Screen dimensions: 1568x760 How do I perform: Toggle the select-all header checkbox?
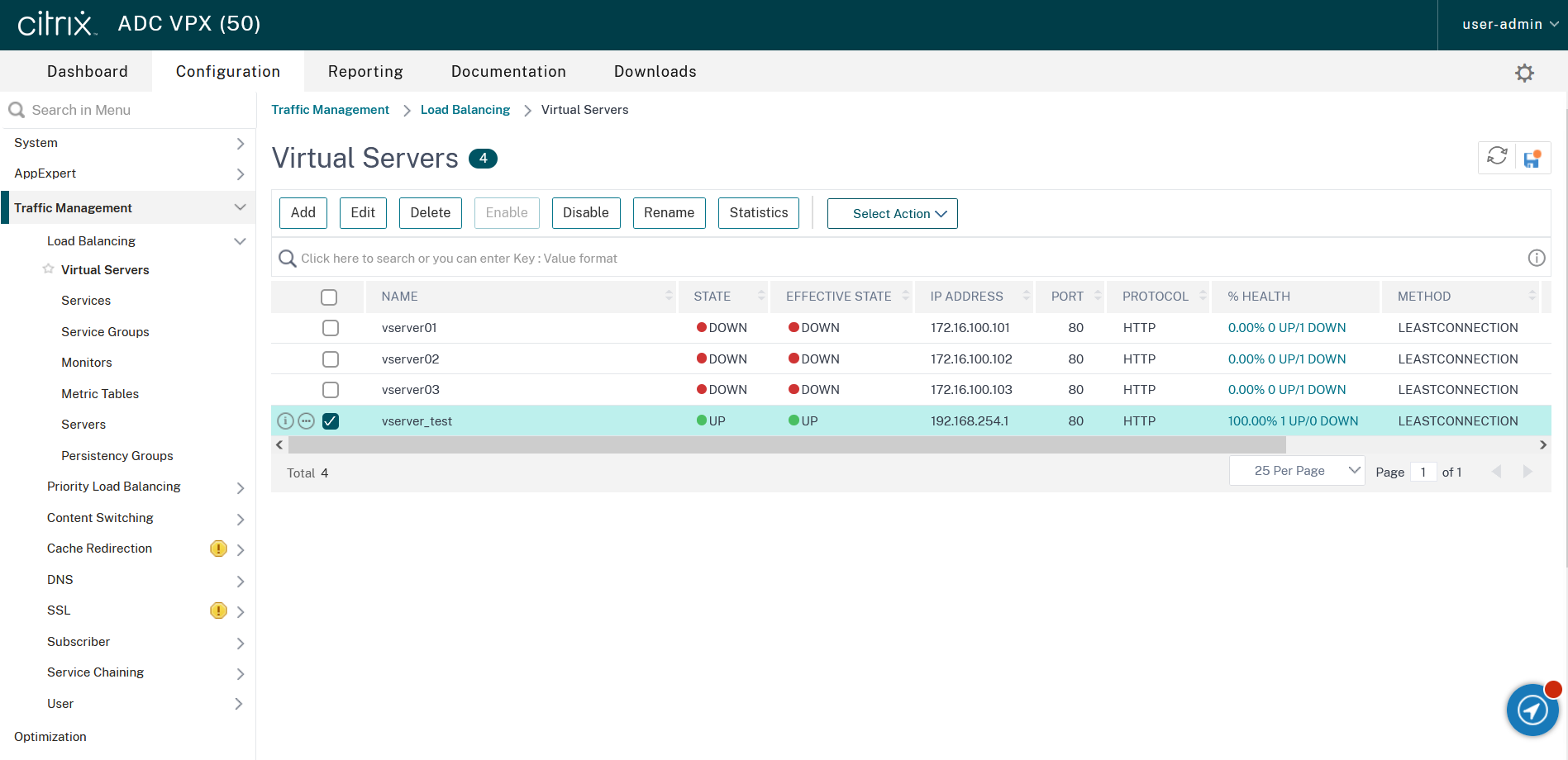pos(329,297)
